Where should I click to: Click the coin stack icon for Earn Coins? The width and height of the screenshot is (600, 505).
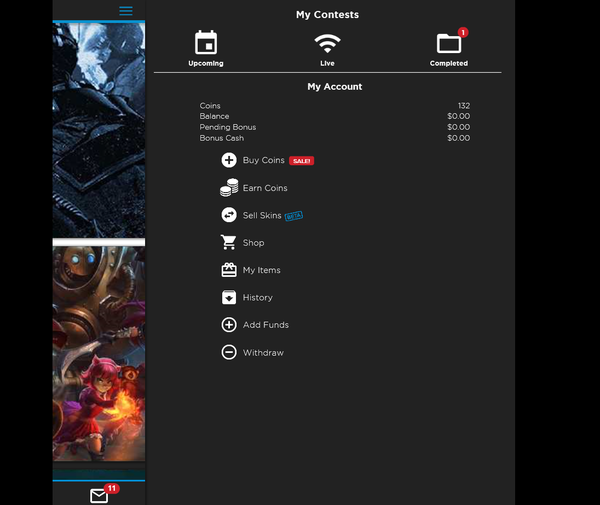pyautogui.click(x=229, y=187)
